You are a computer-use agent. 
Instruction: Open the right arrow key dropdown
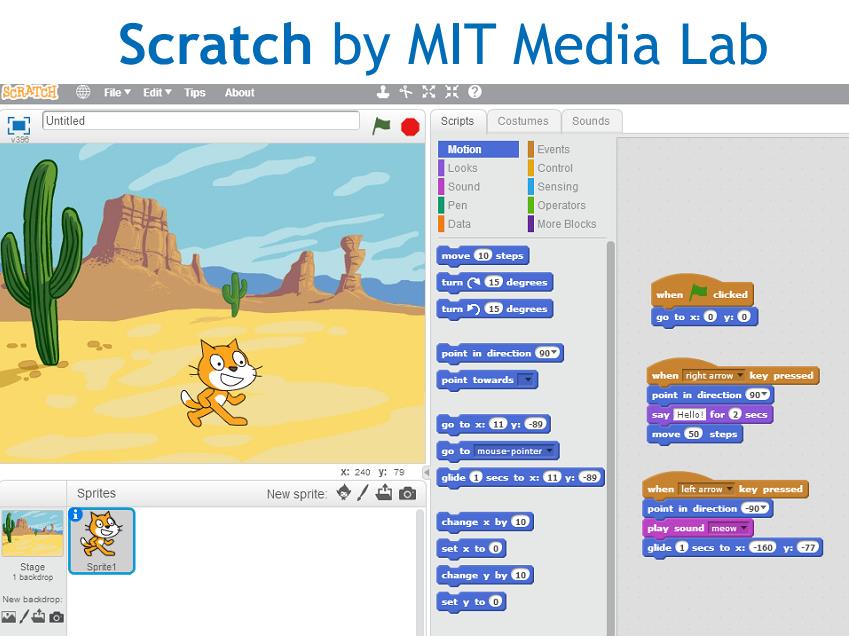click(x=740, y=375)
